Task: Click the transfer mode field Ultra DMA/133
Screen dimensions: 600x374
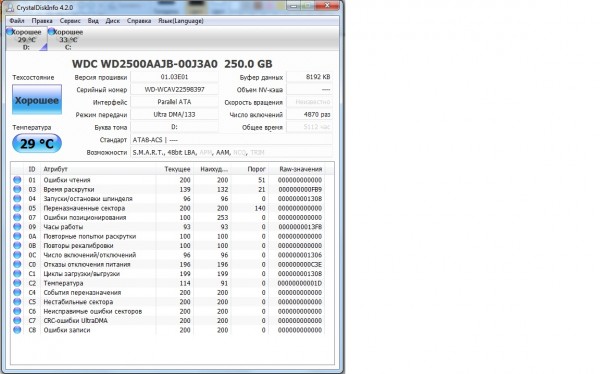Action: pyautogui.click(x=174, y=114)
